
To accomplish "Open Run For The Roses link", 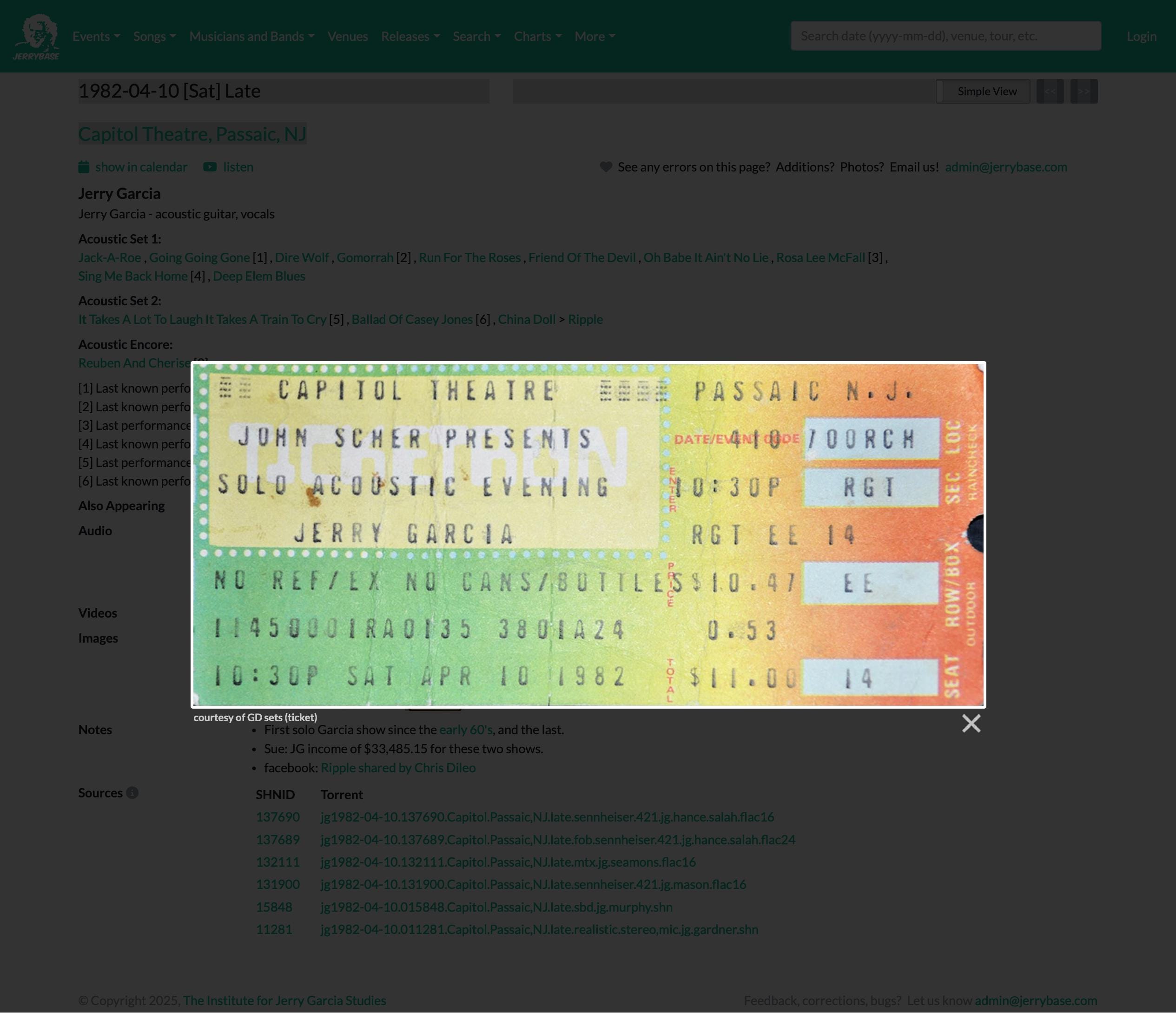I will click(469, 257).
